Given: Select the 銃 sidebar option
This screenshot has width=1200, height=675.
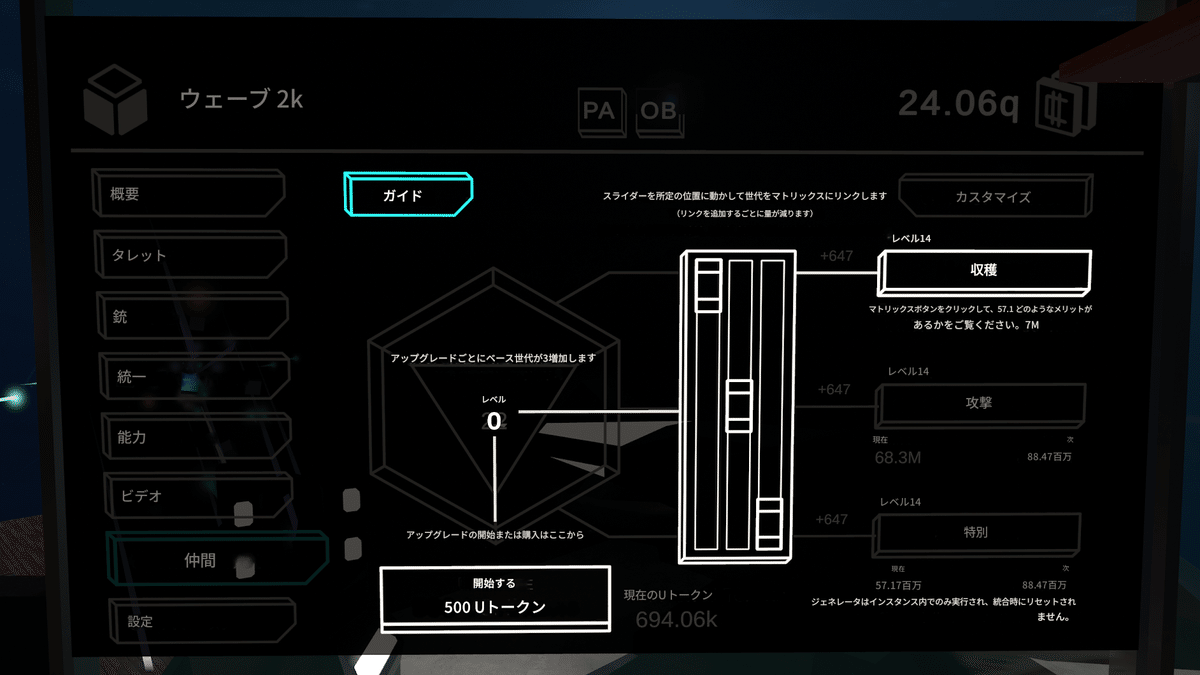Looking at the screenshot, I should (x=191, y=315).
